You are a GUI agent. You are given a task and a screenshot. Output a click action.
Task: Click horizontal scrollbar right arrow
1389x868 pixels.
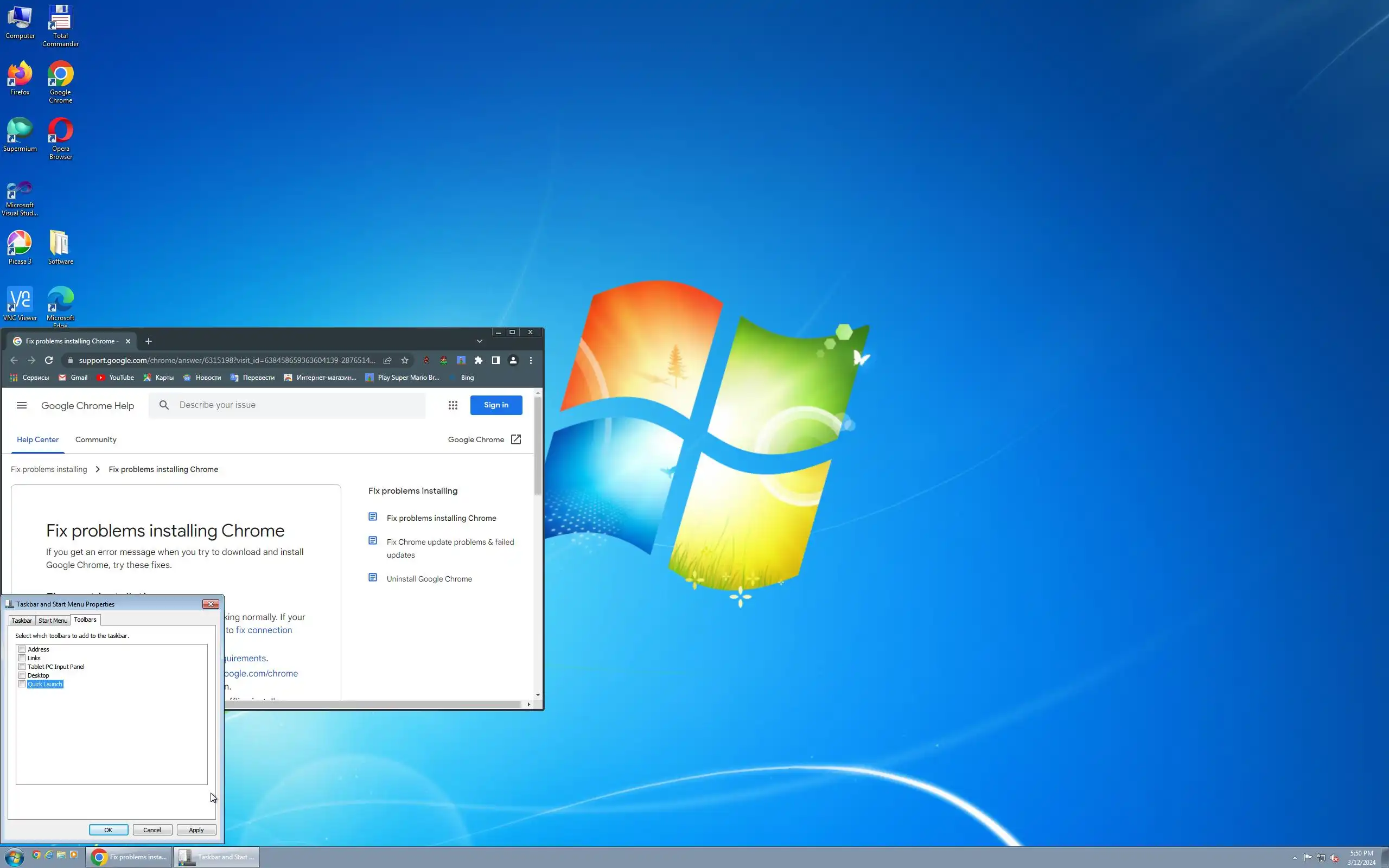click(528, 704)
